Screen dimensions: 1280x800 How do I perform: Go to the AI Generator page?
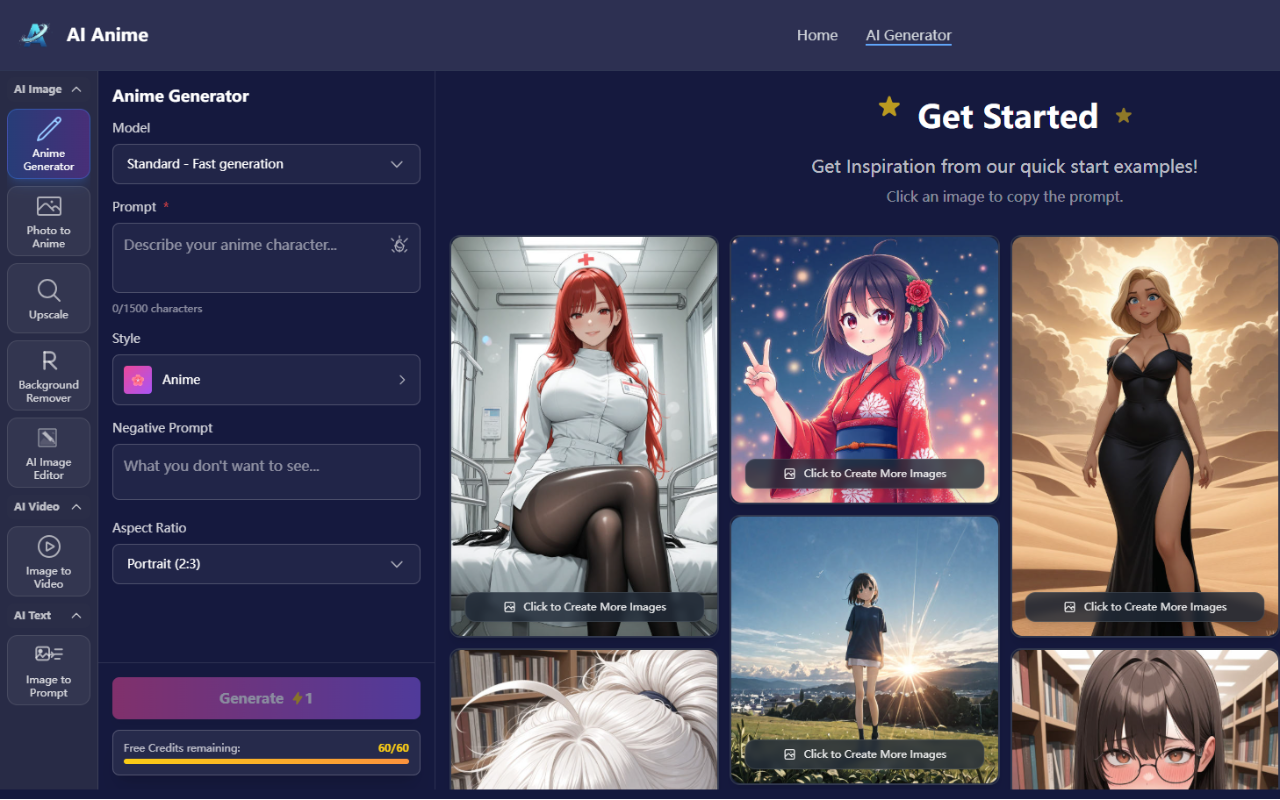(908, 35)
